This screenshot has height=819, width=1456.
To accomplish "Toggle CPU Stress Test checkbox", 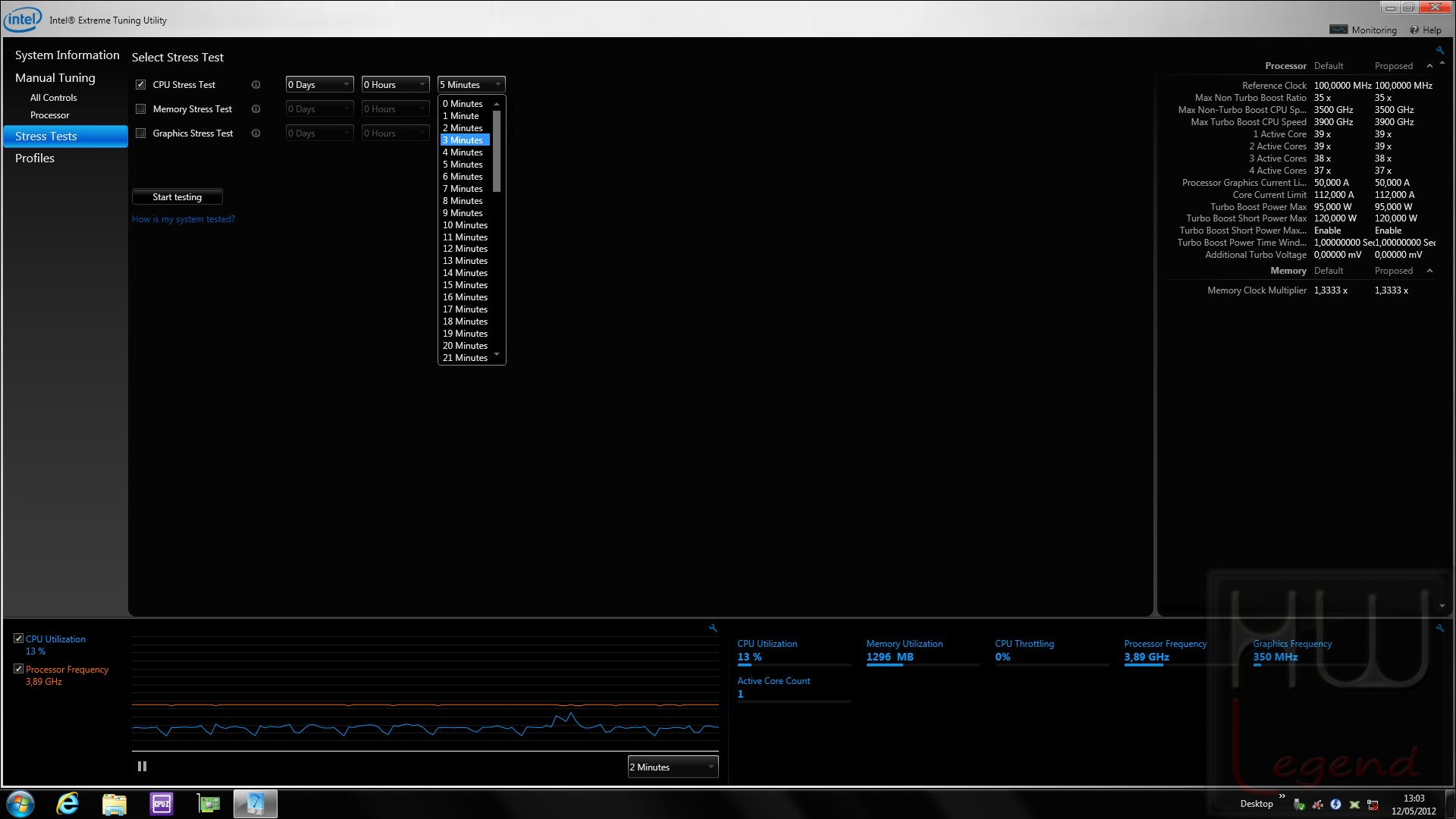I will point(140,85).
